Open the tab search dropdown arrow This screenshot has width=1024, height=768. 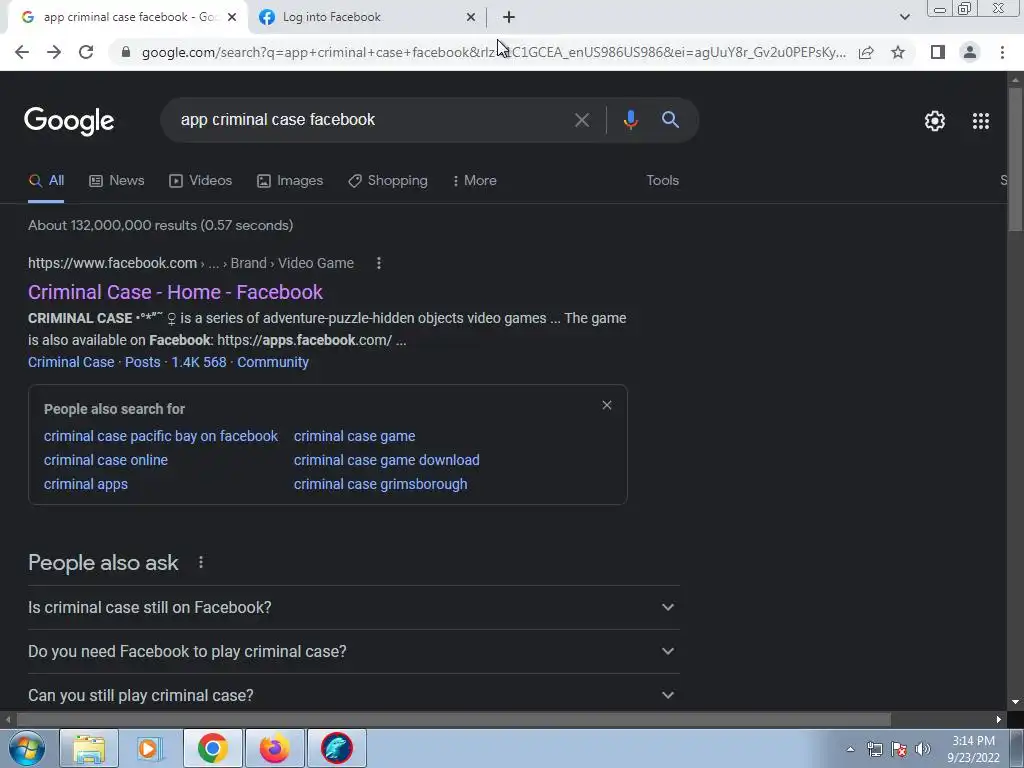coord(904,18)
